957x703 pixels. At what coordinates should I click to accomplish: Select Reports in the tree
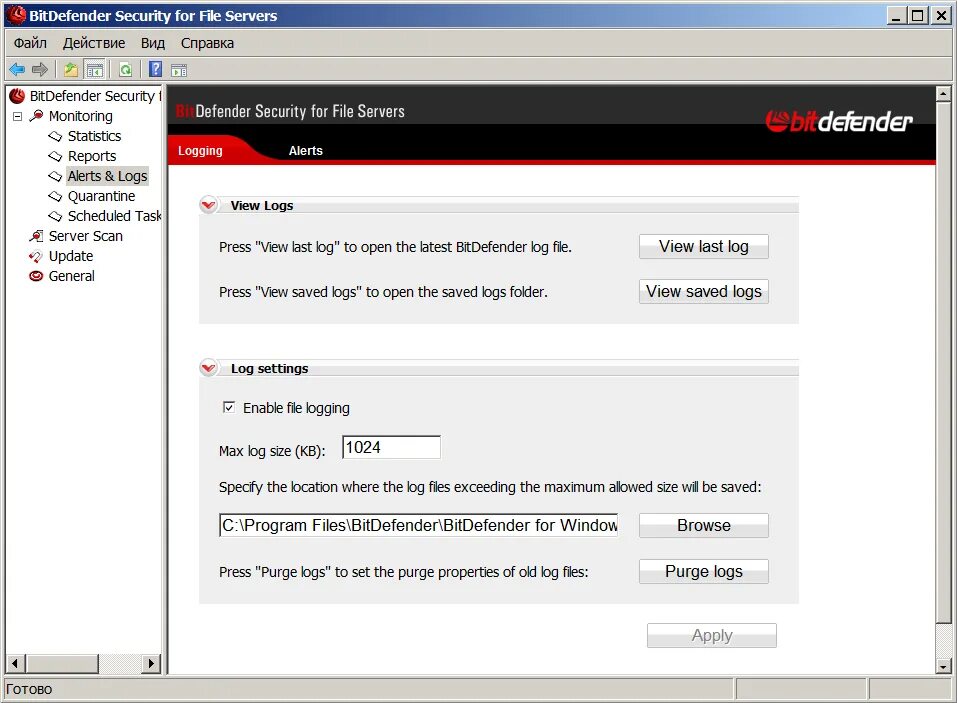pos(92,156)
